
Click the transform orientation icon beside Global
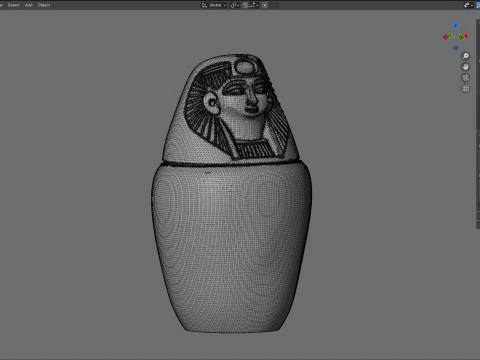tap(204, 5)
